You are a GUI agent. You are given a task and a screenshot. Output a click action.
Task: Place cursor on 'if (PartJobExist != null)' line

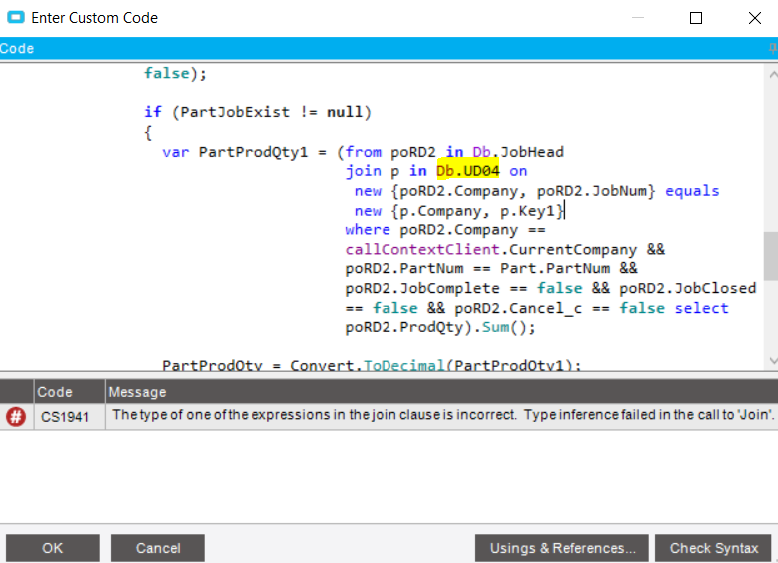[x=258, y=112]
